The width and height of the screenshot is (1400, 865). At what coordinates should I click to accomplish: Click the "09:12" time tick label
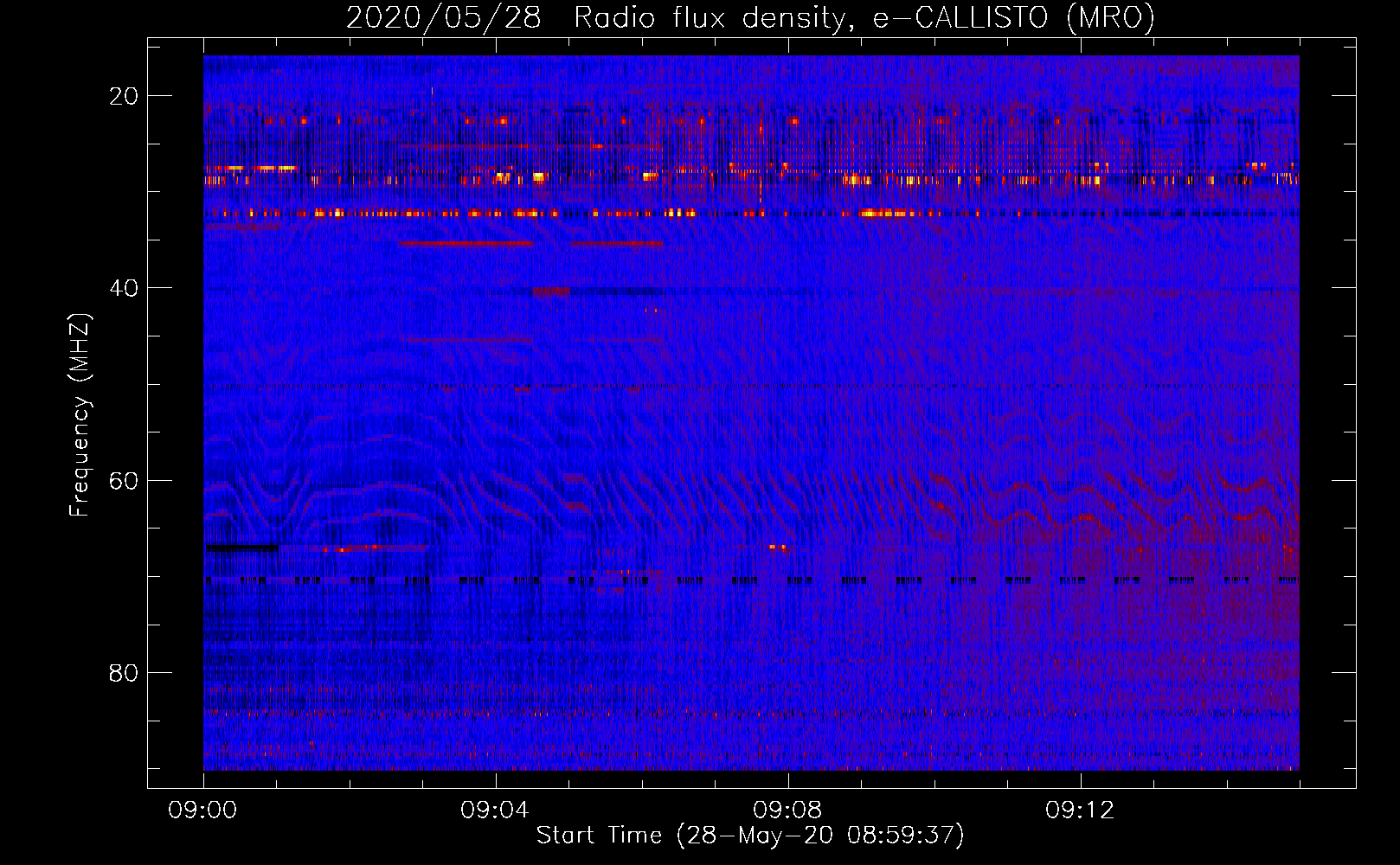[1080, 811]
